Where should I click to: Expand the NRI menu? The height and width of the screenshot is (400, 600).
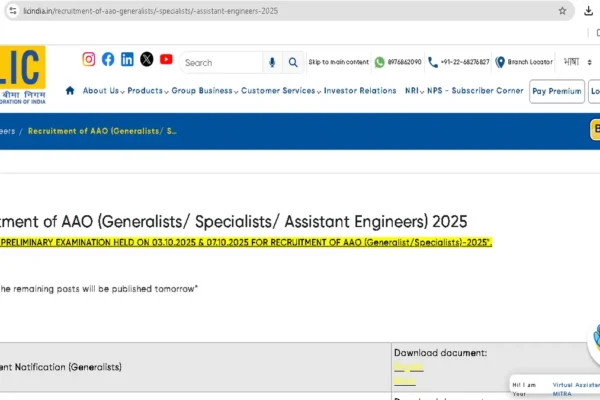click(414, 91)
